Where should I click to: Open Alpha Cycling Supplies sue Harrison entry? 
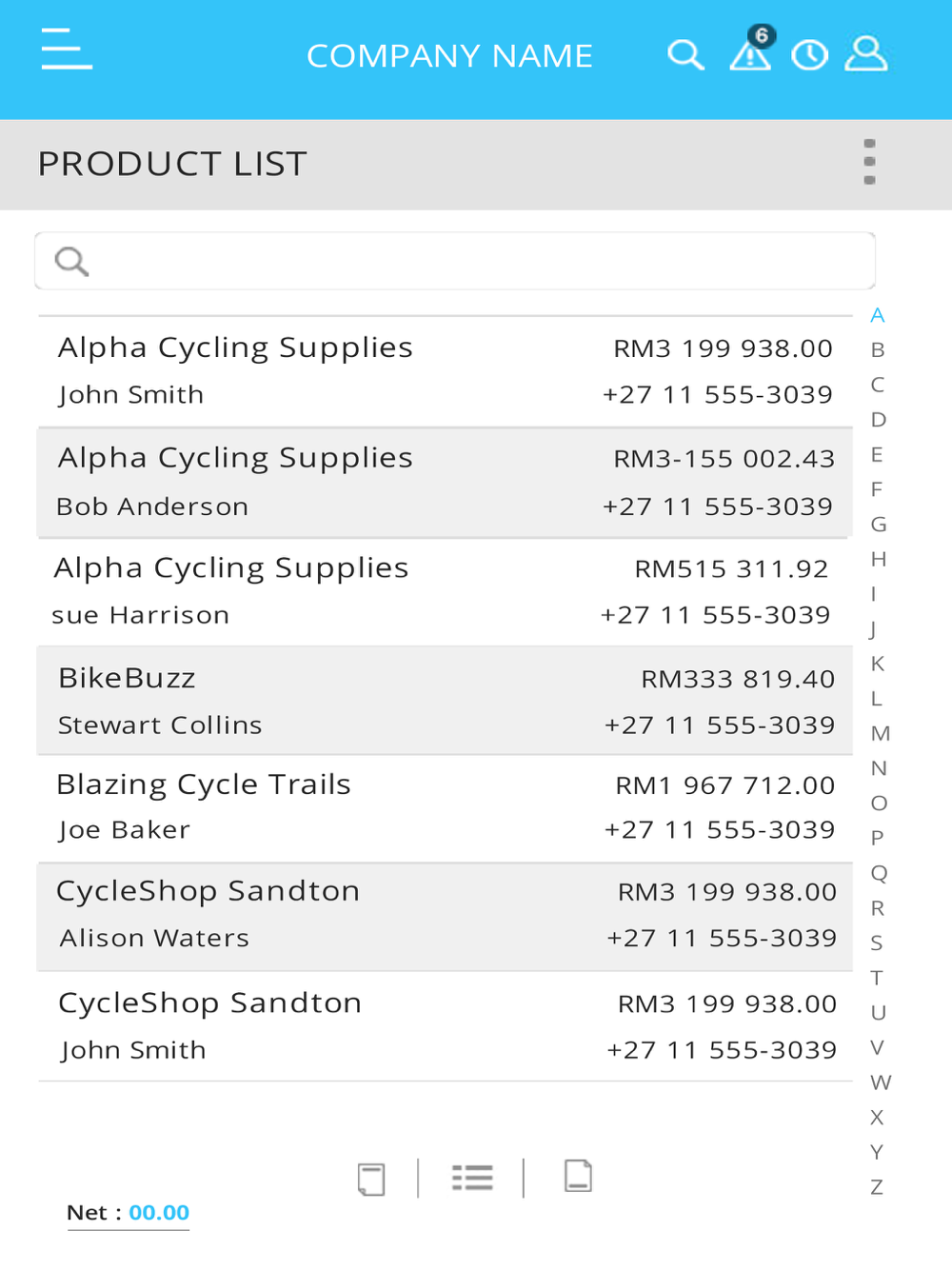(x=445, y=592)
